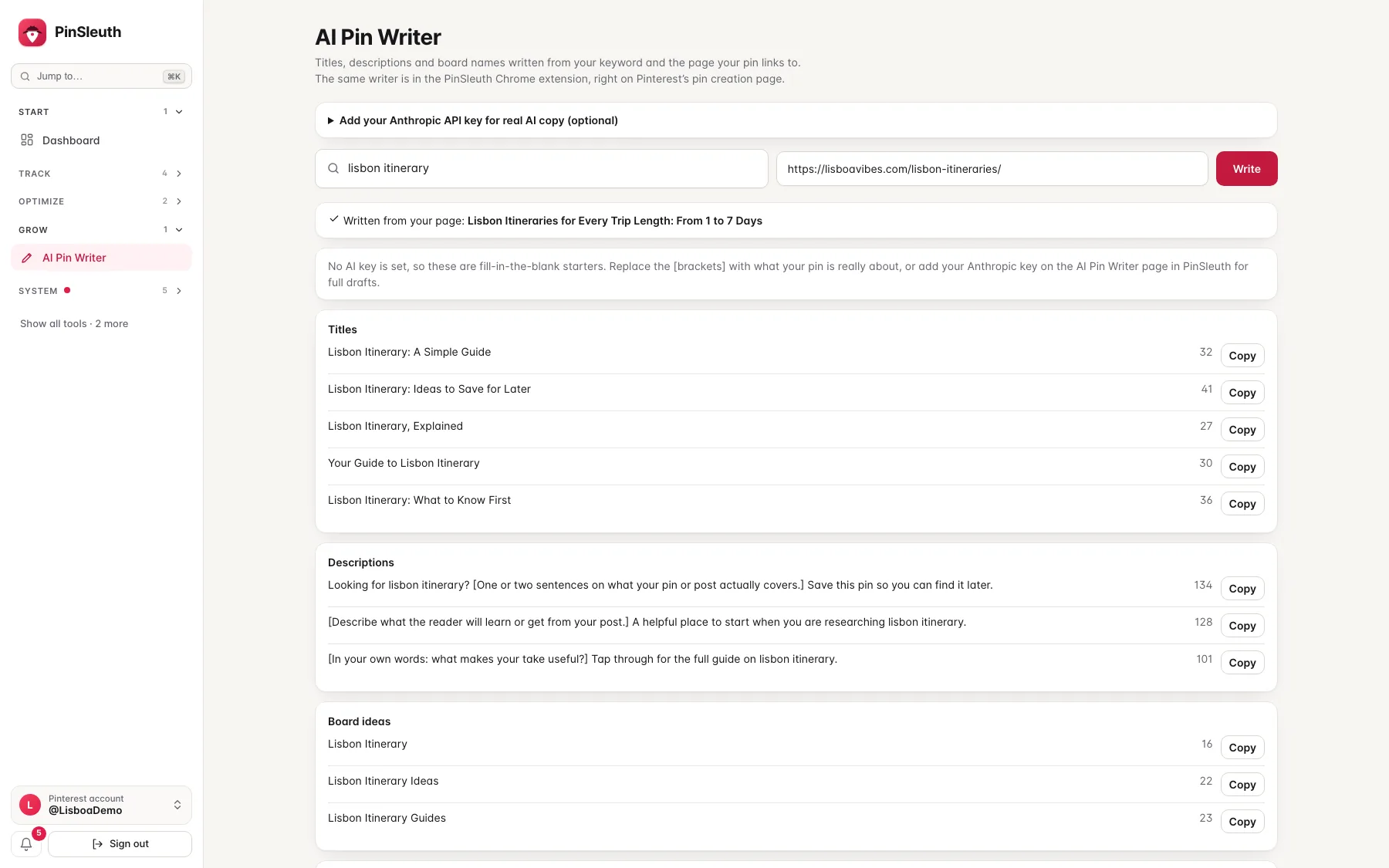The image size is (1389, 868).
Task: Copy board idea 'Lisbon Itinerary Guides'
Action: (x=1242, y=822)
